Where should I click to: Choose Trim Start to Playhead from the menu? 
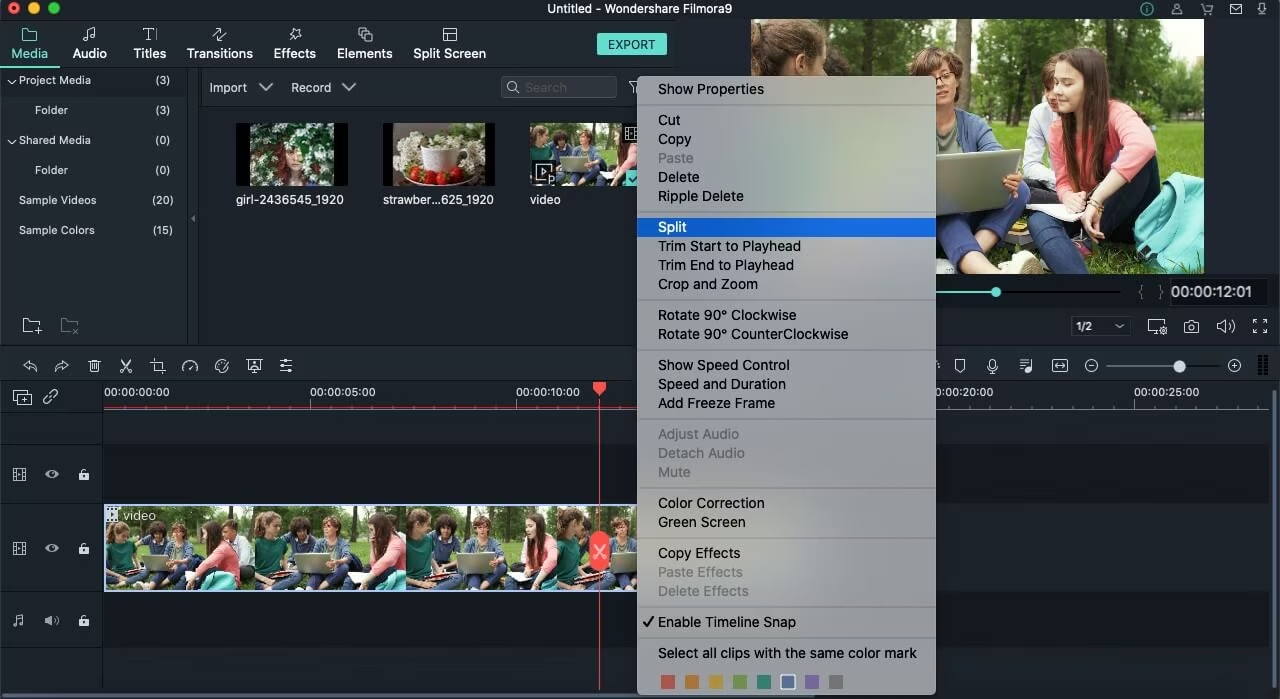tap(729, 246)
